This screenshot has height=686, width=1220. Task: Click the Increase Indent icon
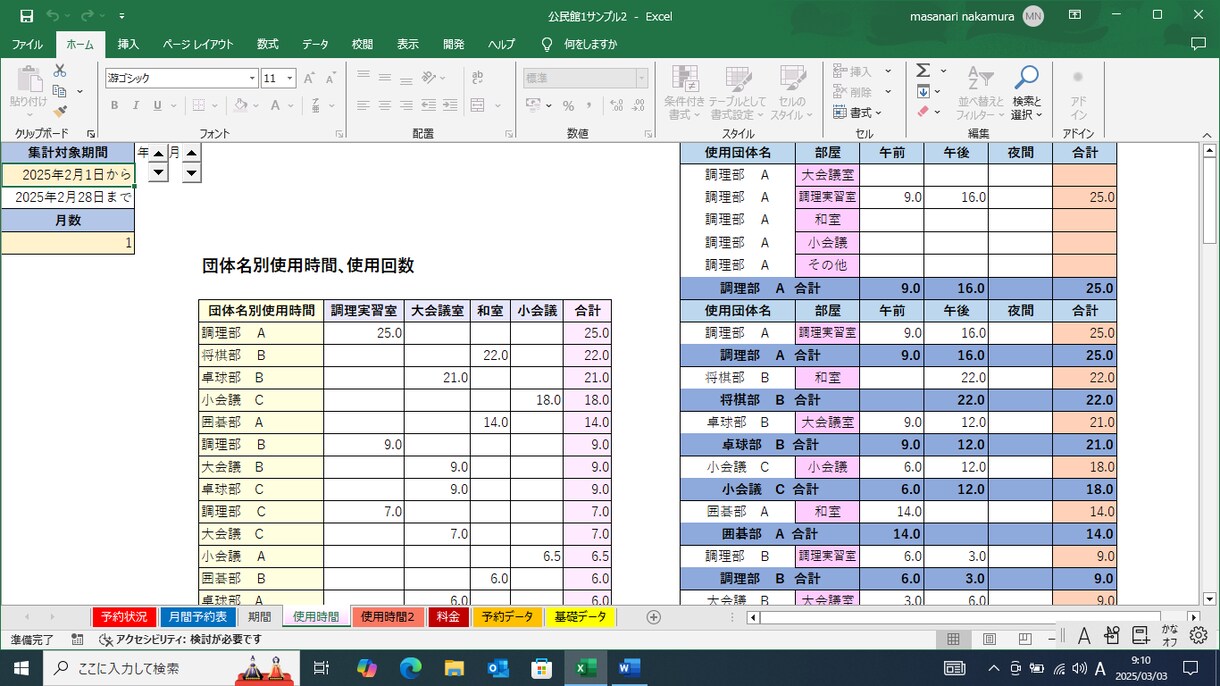tap(451, 105)
